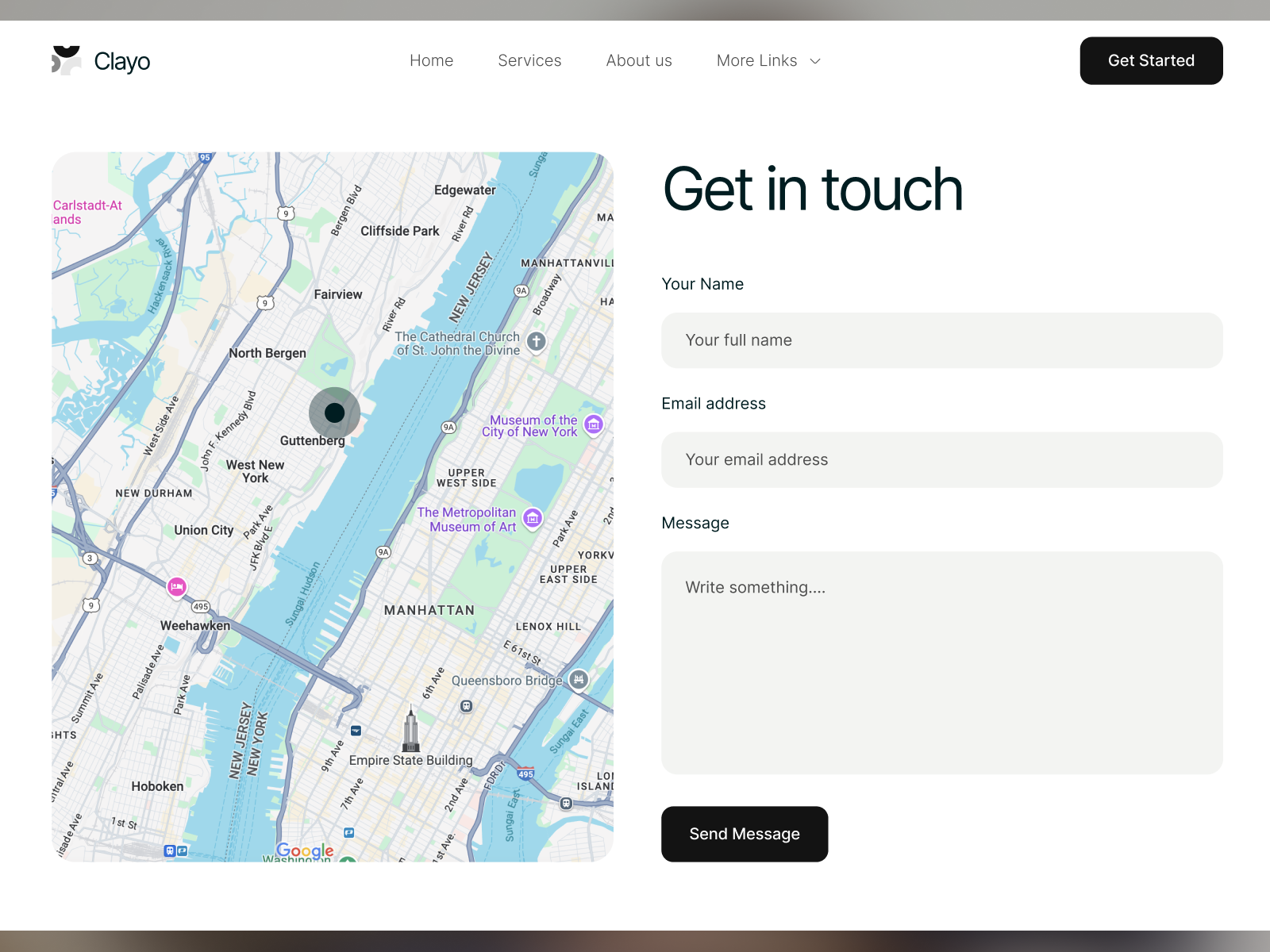Click the Route 3 shield on the map

(x=90, y=559)
